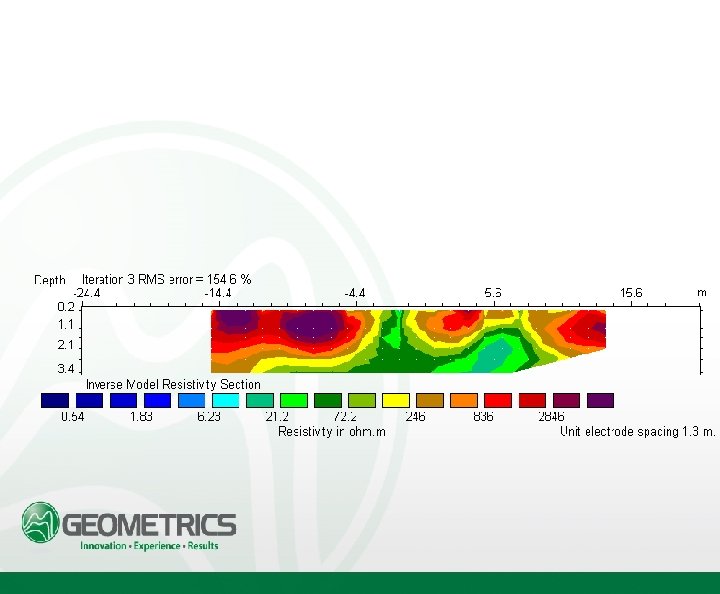Click the GEOMETRICS wordmark text

[x=149, y=525]
